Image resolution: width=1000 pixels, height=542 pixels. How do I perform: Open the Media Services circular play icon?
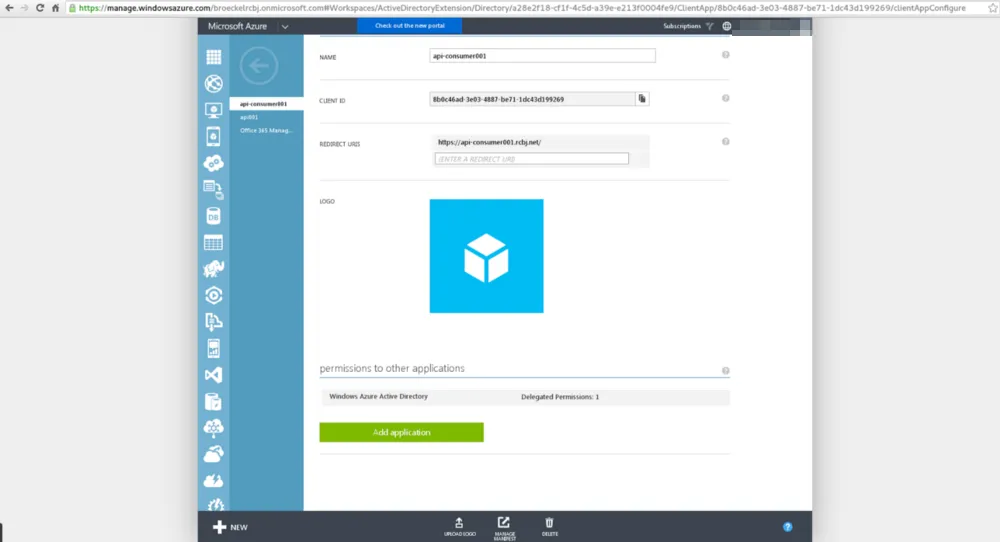pos(214,296)
